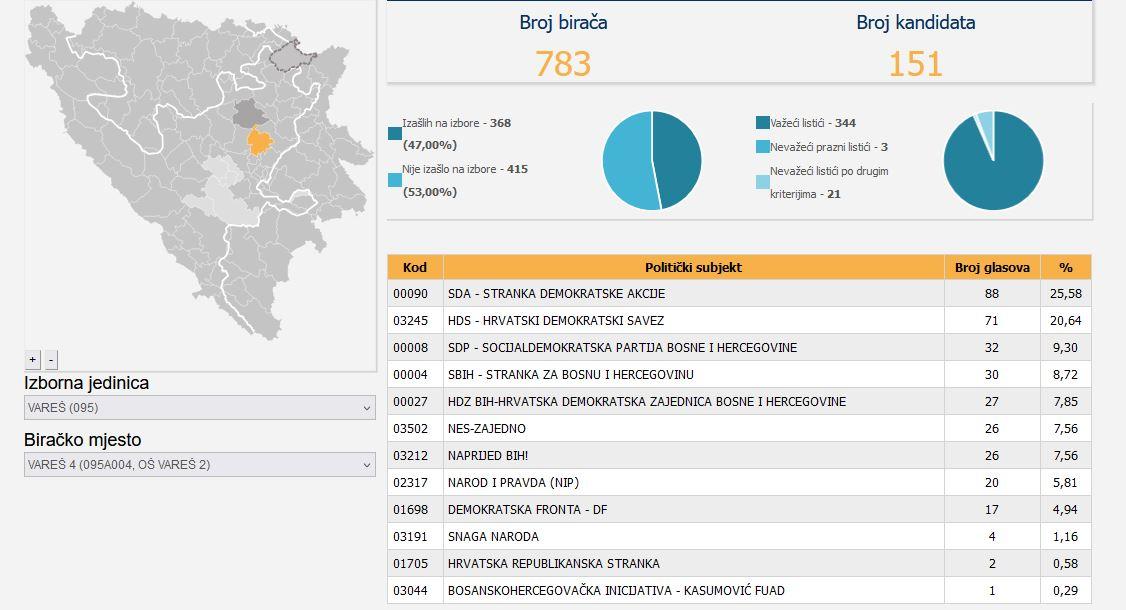Click the Broj kandidata value 151
Viewport: 1126px width, 610px height.
[916, 63]
